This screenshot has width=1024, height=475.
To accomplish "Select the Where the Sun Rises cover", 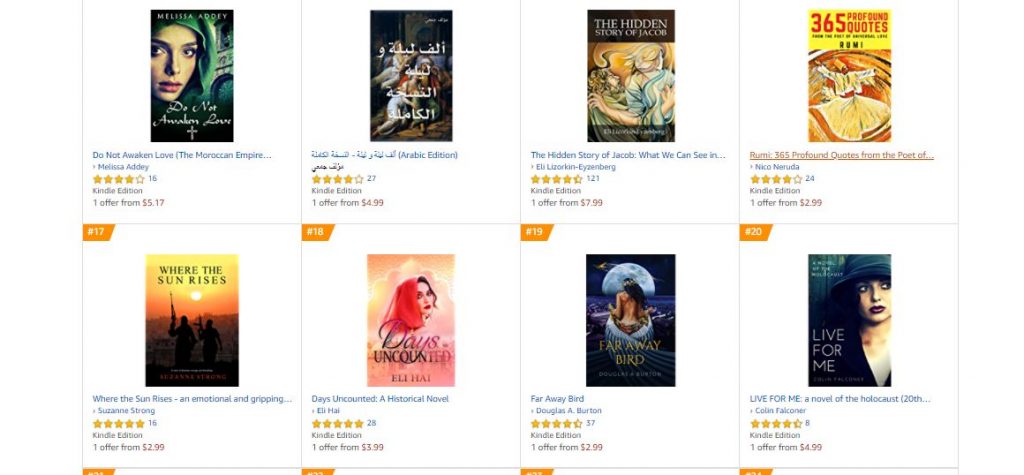I will [x=191, y=320].
